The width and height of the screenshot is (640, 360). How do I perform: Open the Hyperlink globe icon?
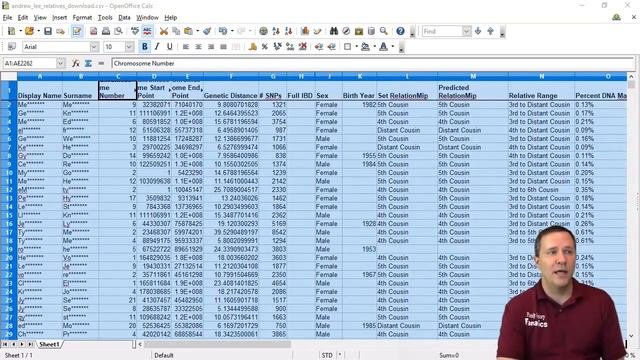(x=263, y=31)
